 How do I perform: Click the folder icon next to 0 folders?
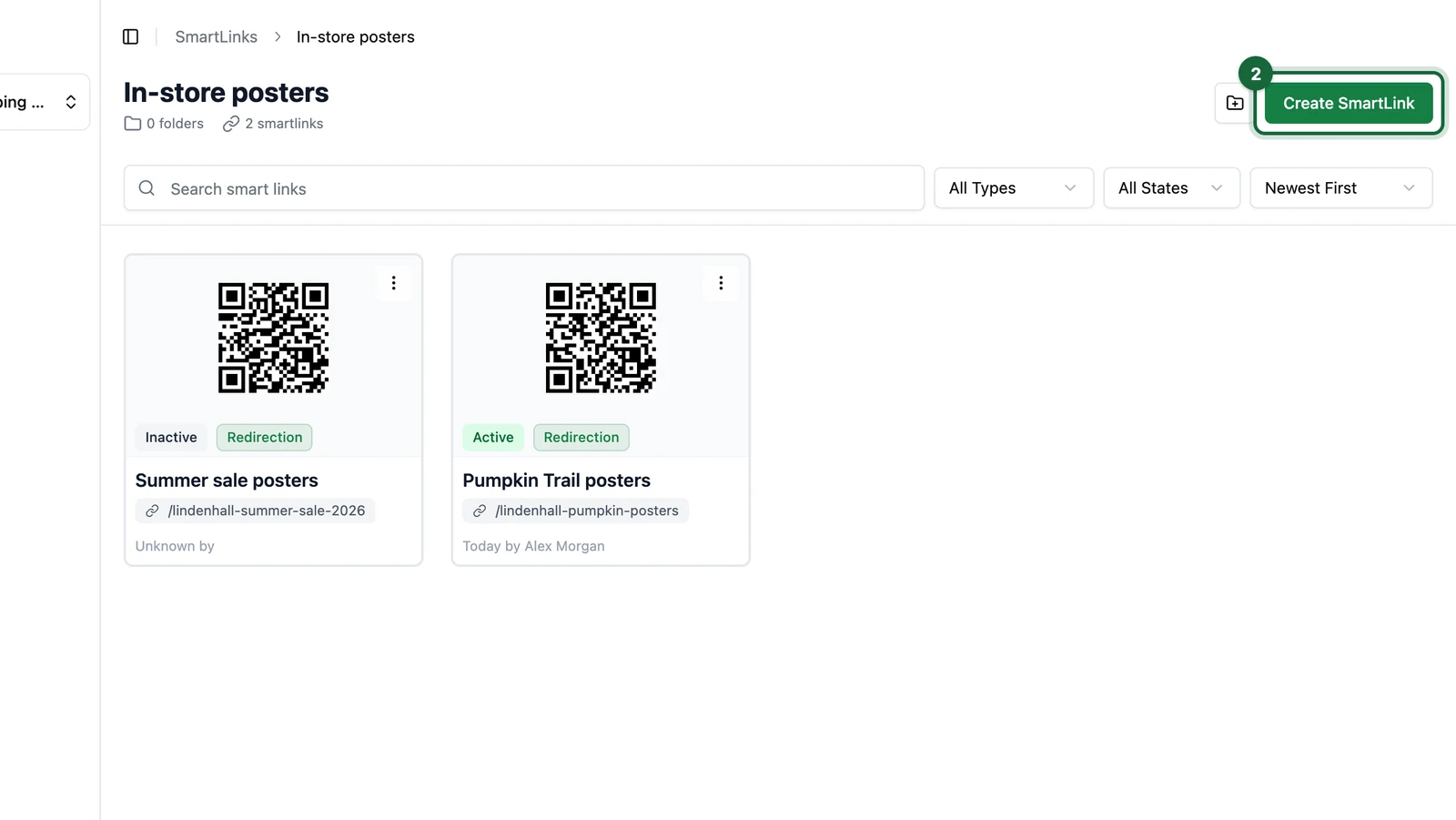click(133, 124)
